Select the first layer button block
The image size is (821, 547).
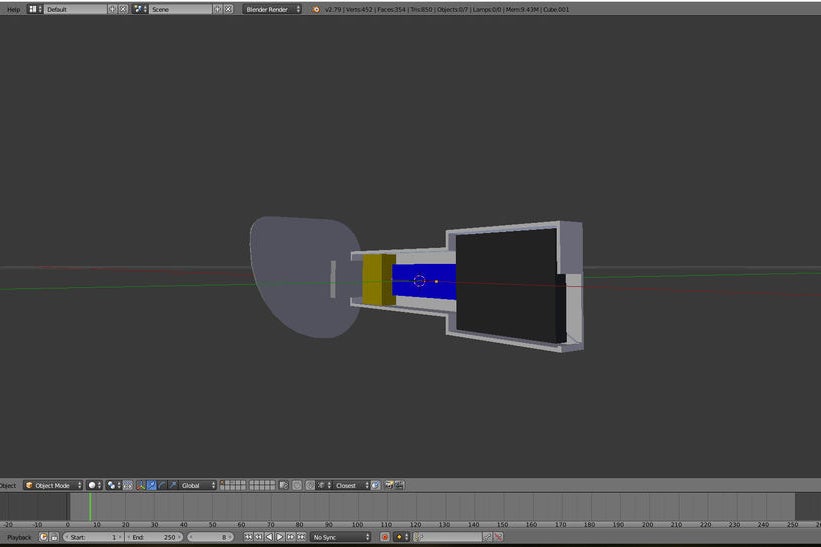click(x=233, y=485)
